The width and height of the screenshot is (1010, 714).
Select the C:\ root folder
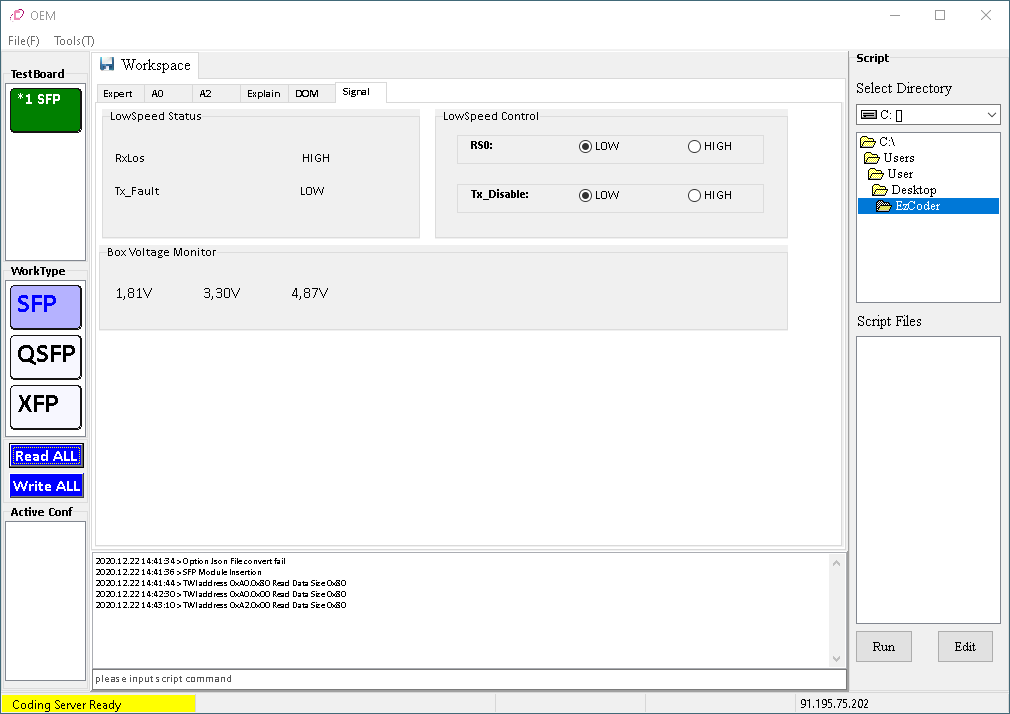tap(886, 142)
